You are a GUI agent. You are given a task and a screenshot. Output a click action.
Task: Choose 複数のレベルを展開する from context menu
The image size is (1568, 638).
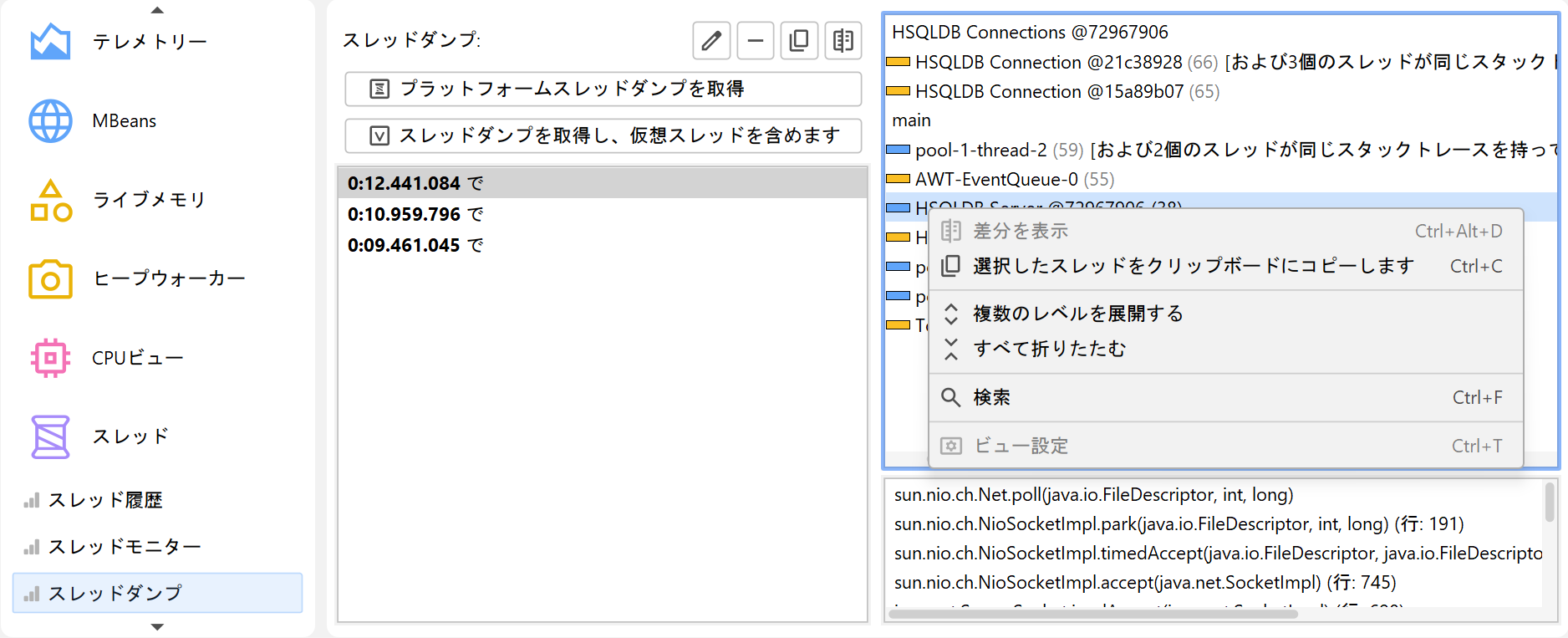coord(1077,314)
